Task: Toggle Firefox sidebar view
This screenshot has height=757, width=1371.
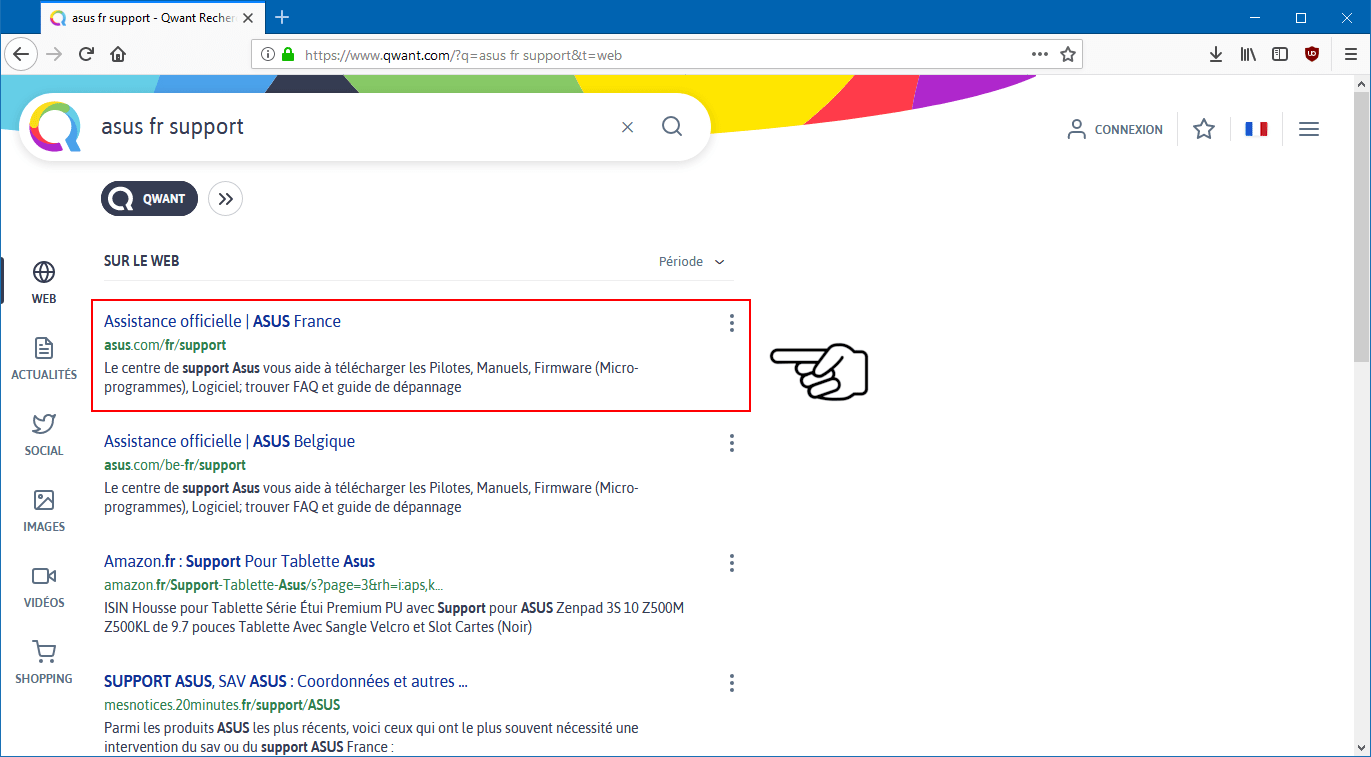Action: tap(1280, 54)
